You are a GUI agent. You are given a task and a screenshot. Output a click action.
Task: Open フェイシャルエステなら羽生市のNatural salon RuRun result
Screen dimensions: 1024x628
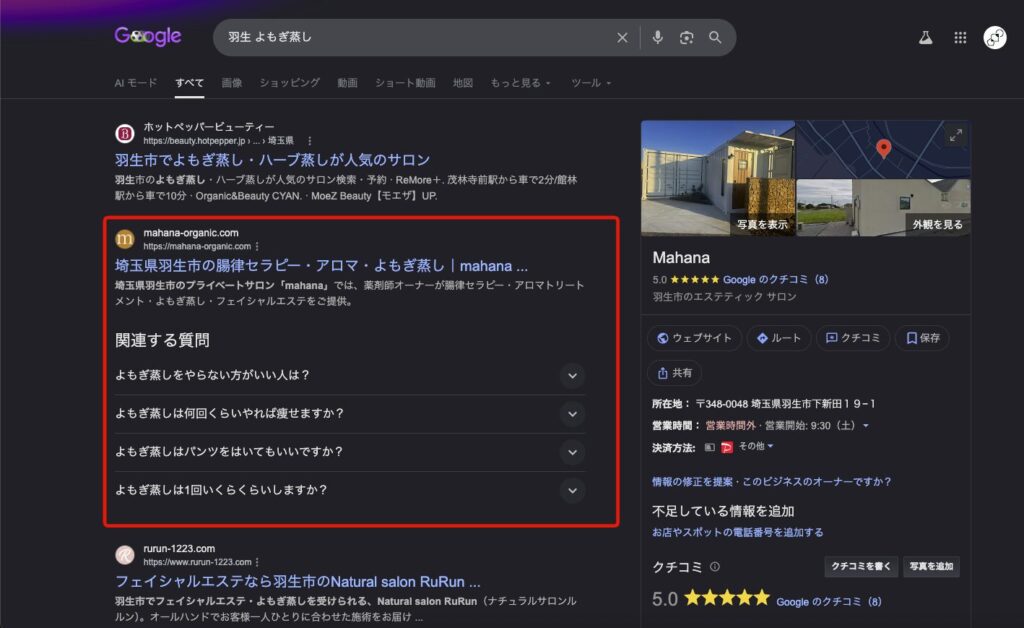tap(298, 582)
